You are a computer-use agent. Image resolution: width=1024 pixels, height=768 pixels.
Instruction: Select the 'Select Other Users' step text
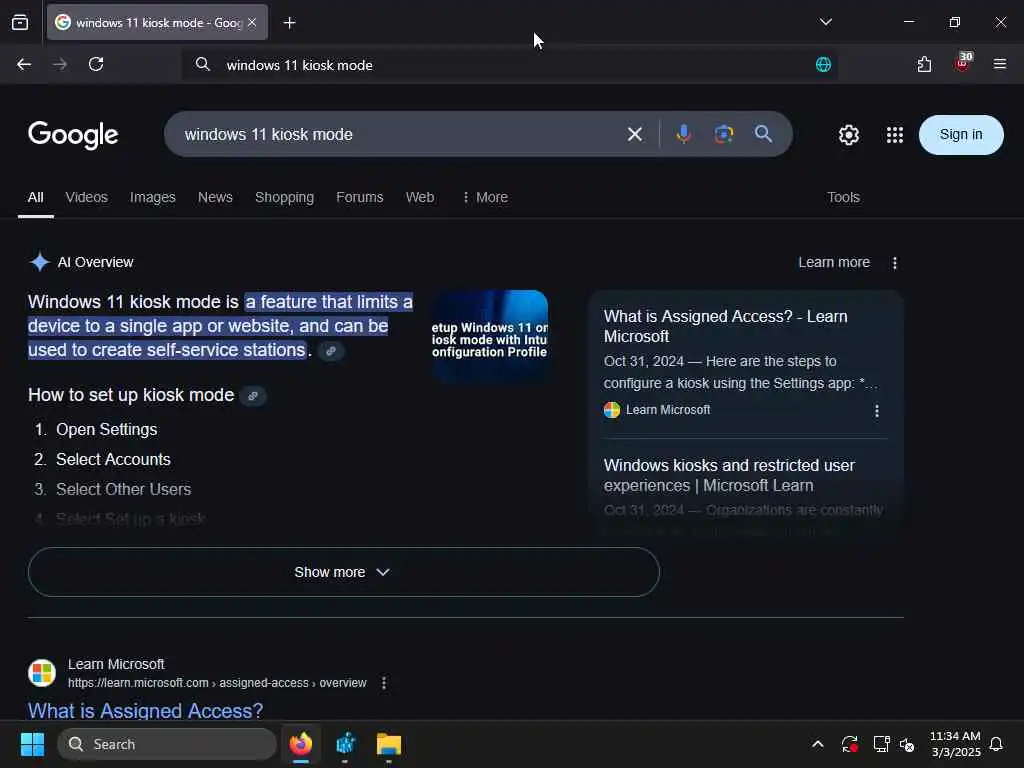(123, 489)
